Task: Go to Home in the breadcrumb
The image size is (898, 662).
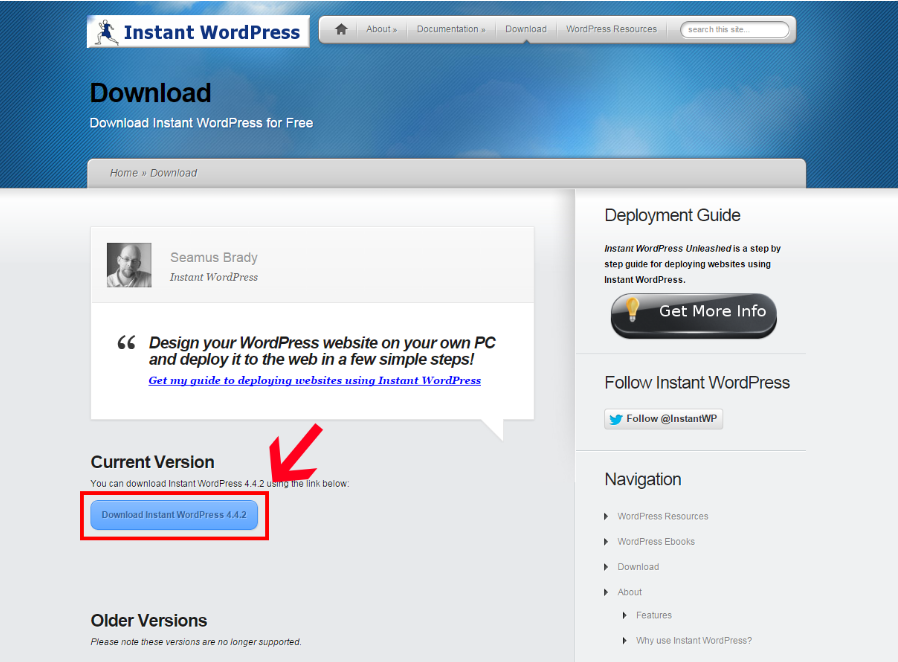Action: coord(124,173)
